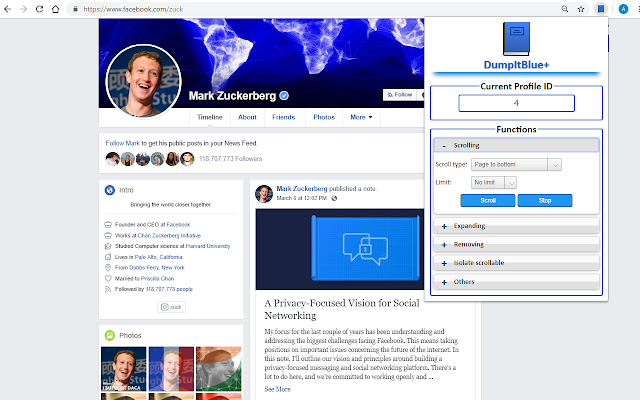
Task: Open the Limit dropdown
Action: [496, 182]
